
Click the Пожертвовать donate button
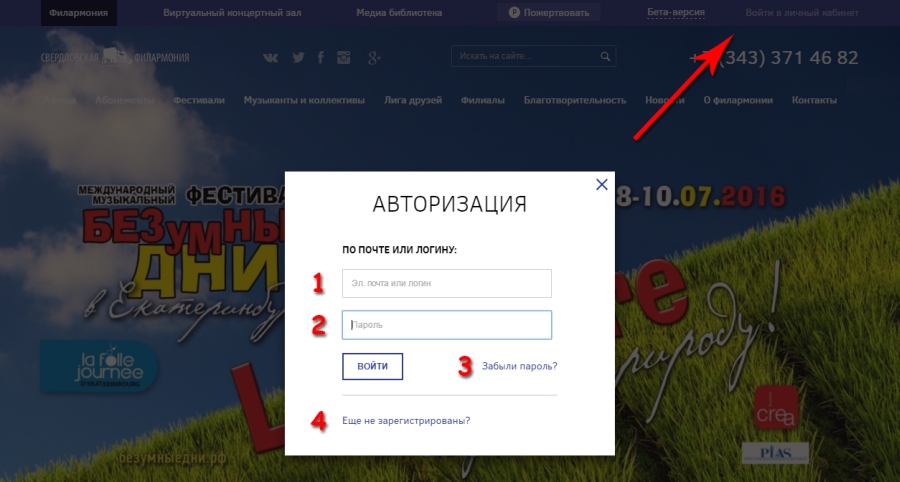coord(549,12)
